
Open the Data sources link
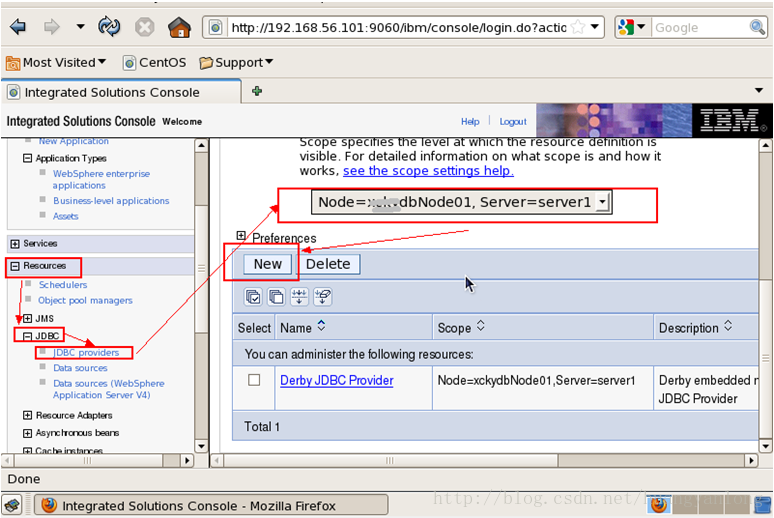pos(80,368)
